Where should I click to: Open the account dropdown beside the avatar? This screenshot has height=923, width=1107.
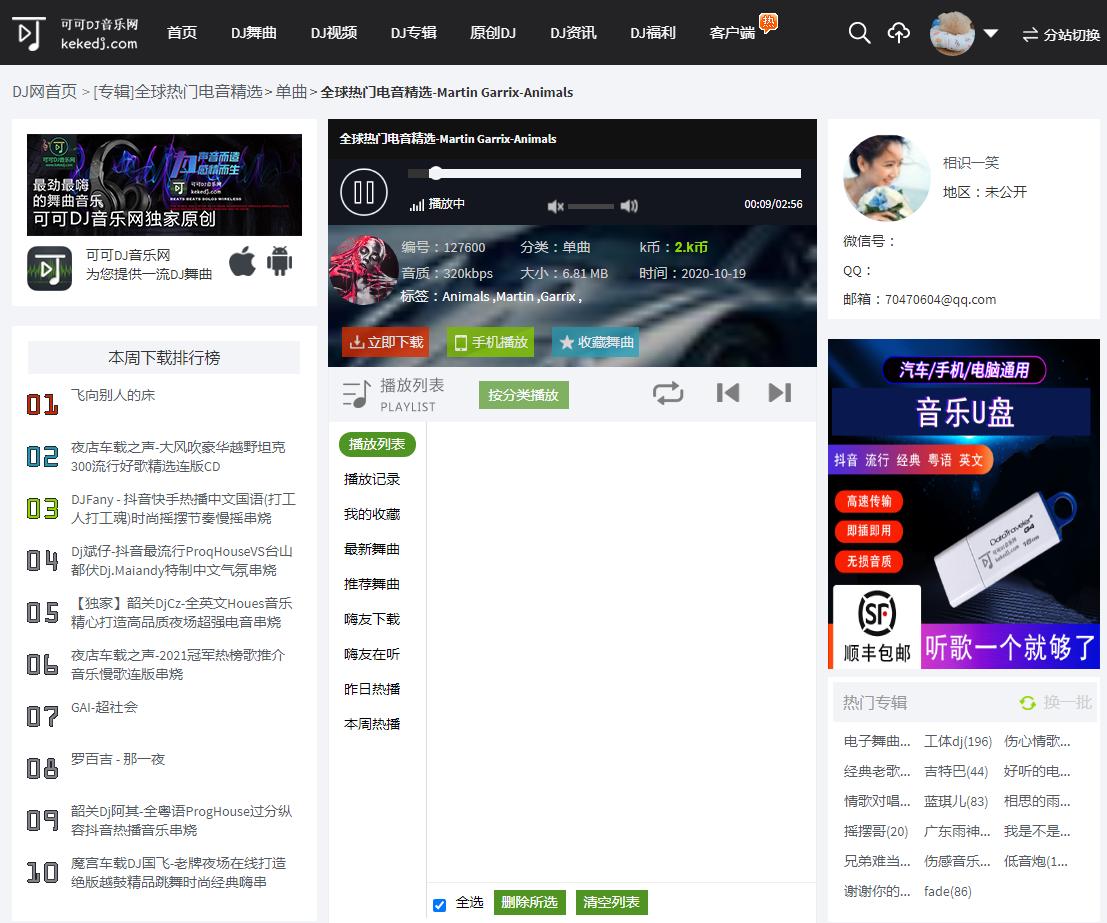click(990, 33)
